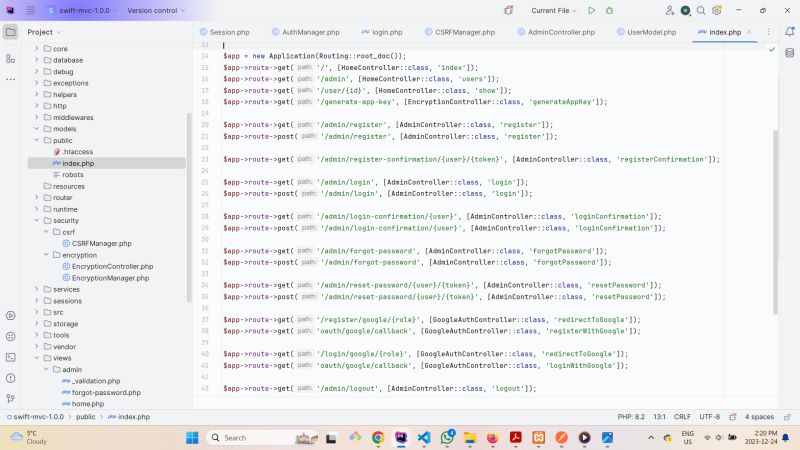Image resolution: width=800 pixels, height=450 pixels.
Task: Open the Terminal tool window
Action: 10,356
